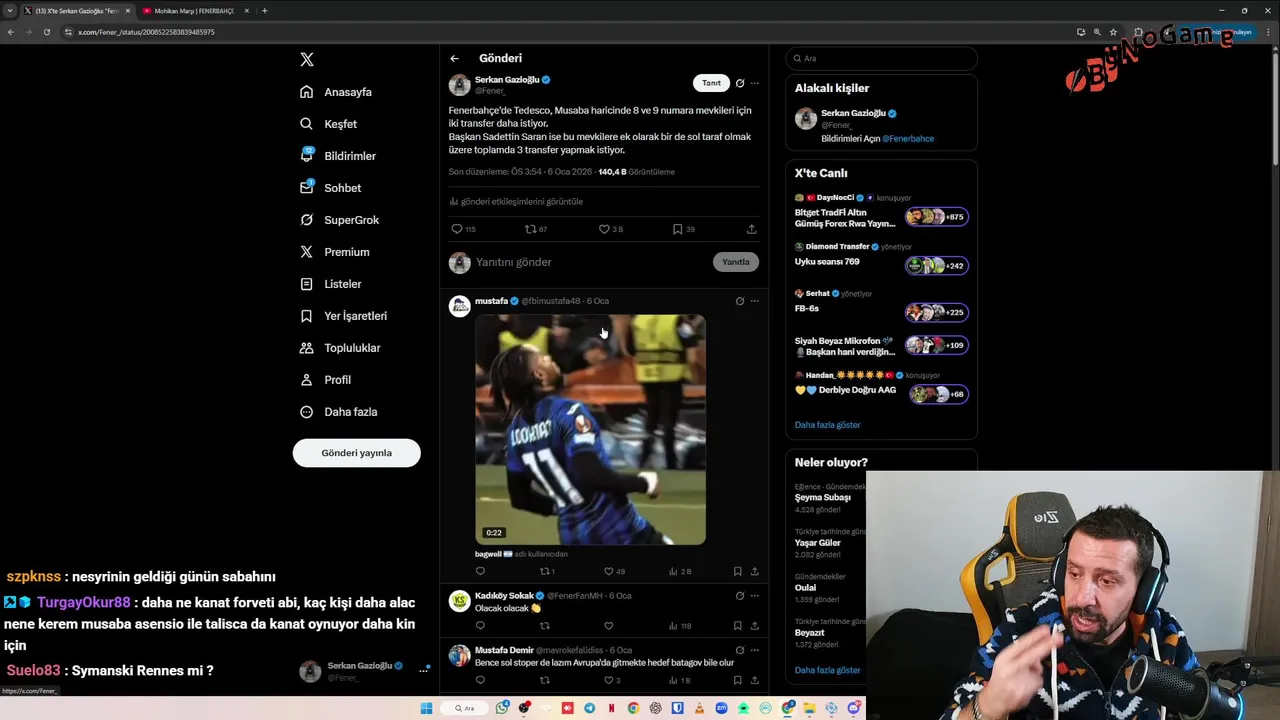
Task: Open Yer İşaretleri bookmarks
Action: tap(343, 316)
